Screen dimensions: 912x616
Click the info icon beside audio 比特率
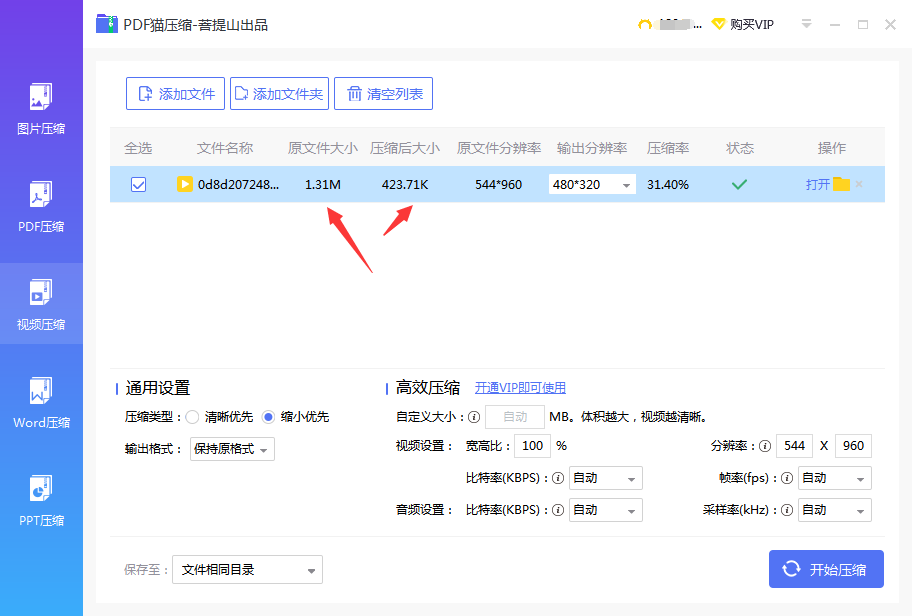558,510
